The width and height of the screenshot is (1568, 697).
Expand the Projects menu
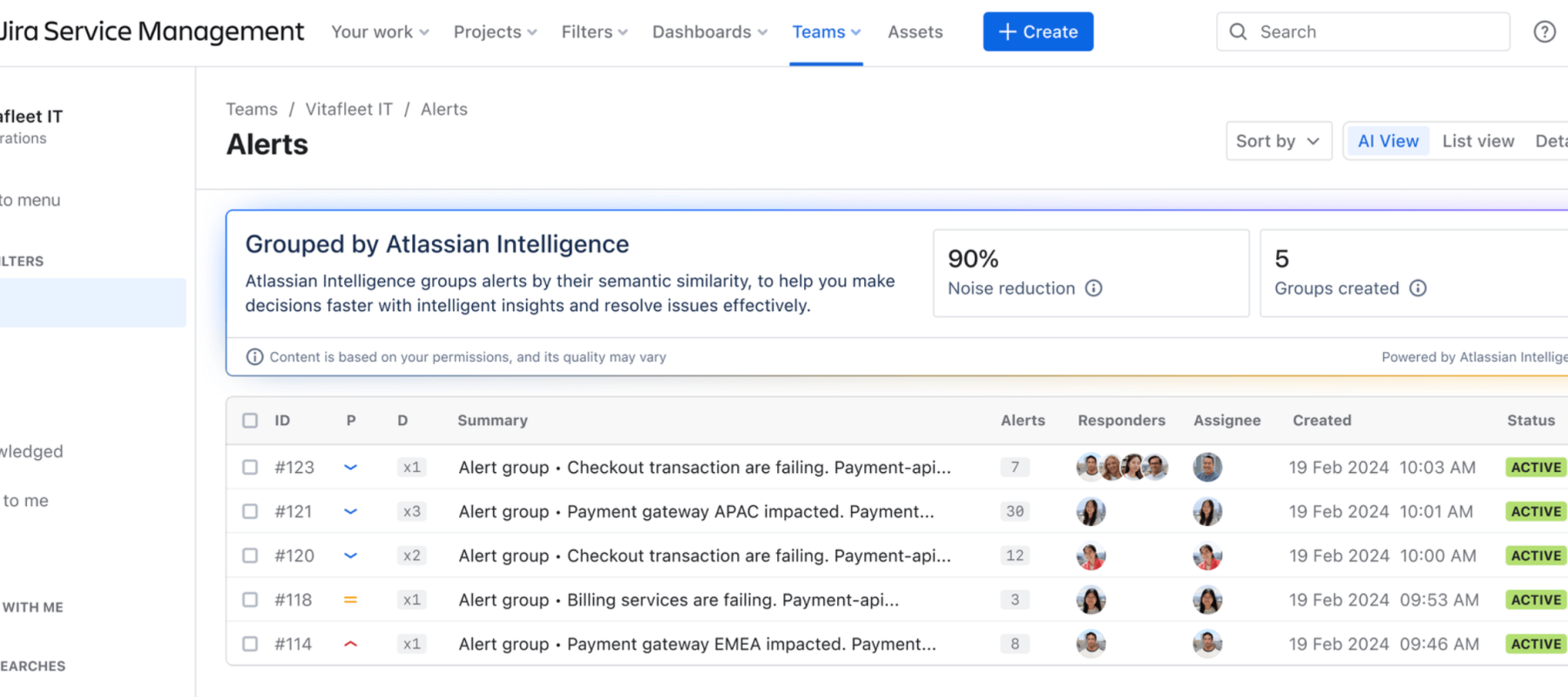coord(494,32)
